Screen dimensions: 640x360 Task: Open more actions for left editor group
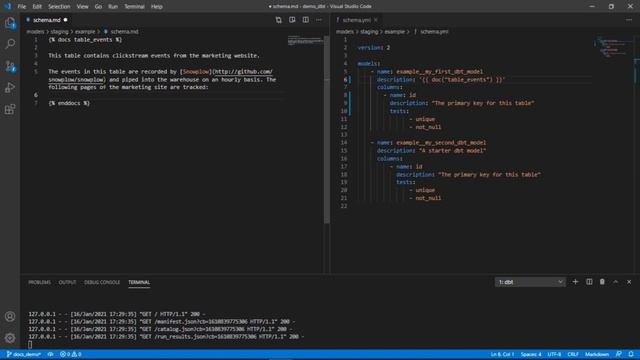(319, 20)
